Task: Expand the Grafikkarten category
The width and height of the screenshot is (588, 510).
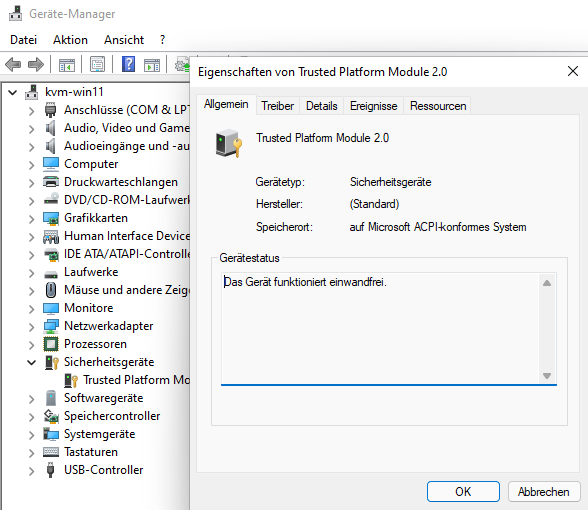Action: coord(32,219)
